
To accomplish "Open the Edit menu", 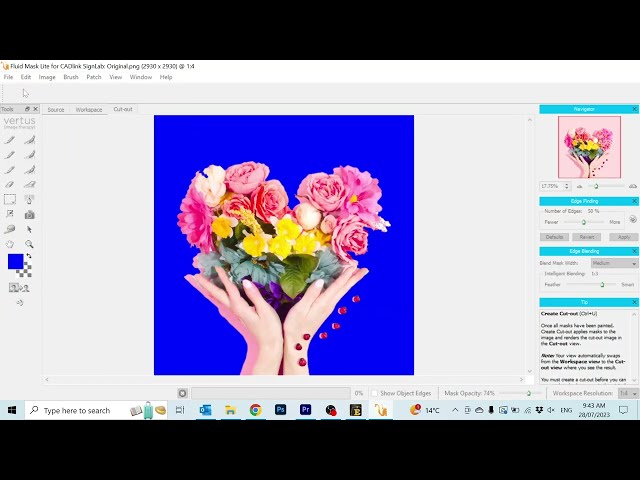I will click(26, 77).
